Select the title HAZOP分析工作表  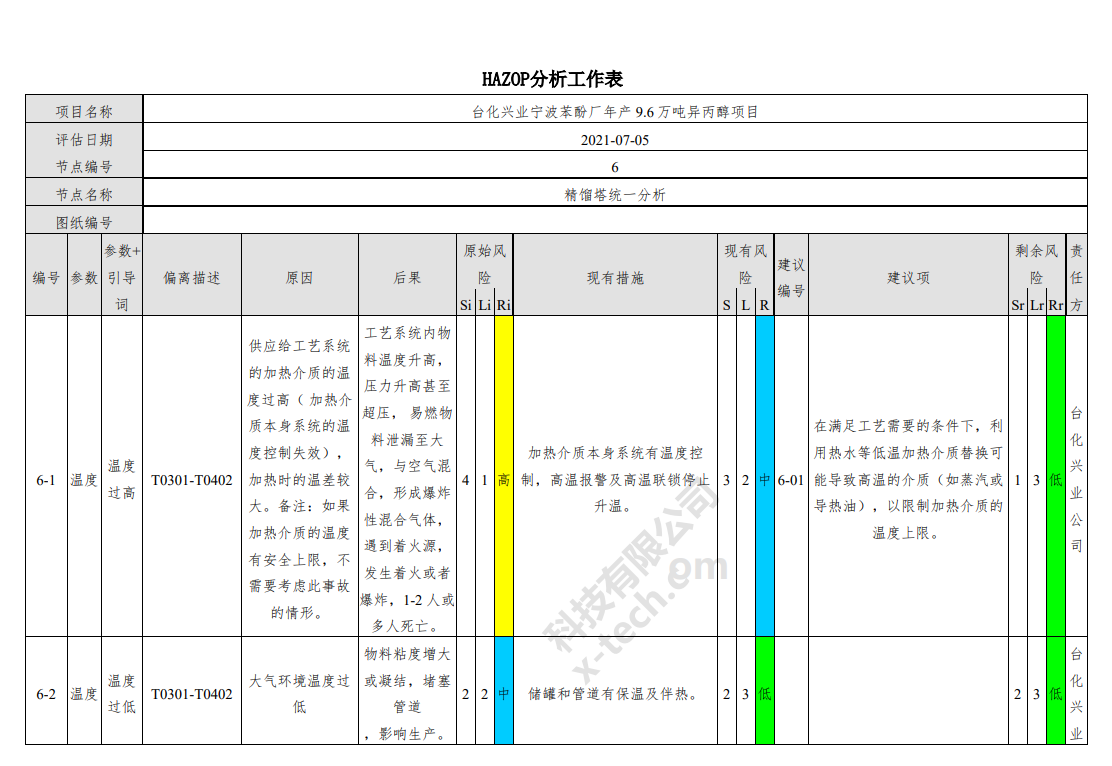(x=552, y=79)
